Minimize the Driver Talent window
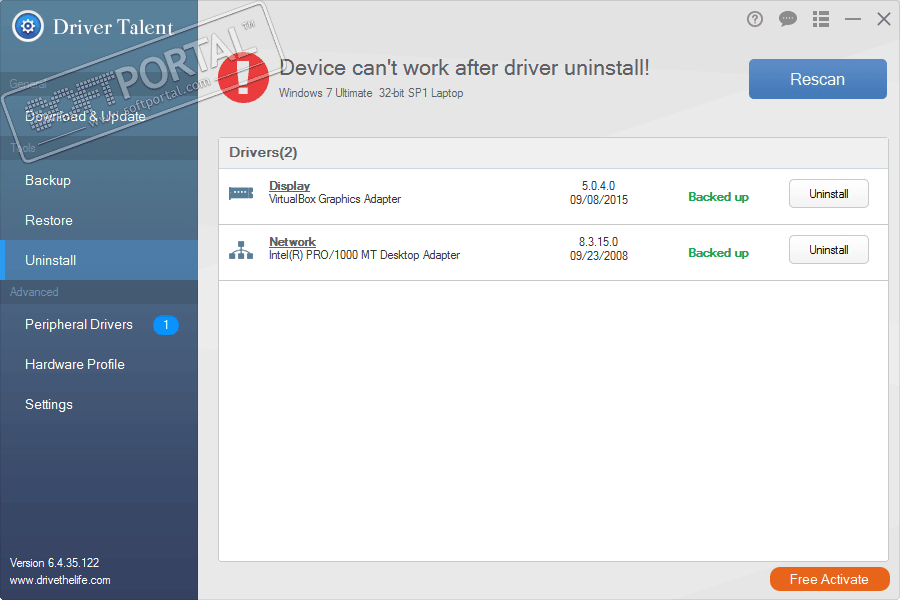 853,20
